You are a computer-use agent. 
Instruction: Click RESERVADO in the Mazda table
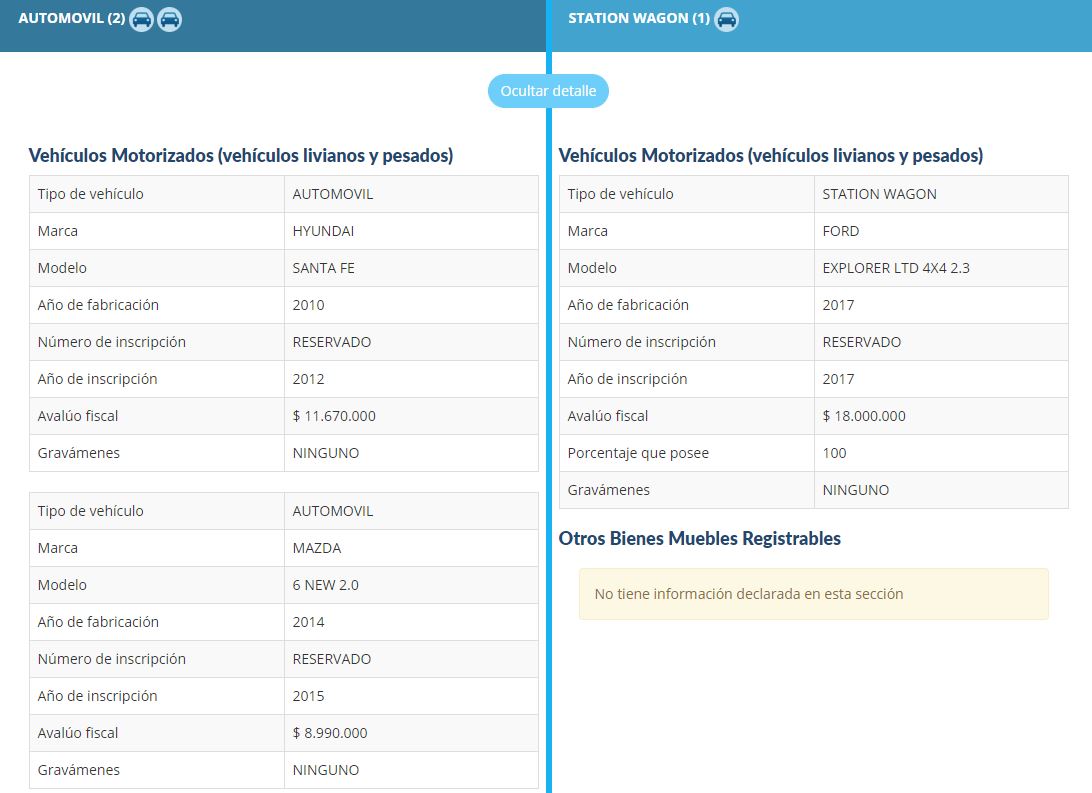(x=332, y=659)
